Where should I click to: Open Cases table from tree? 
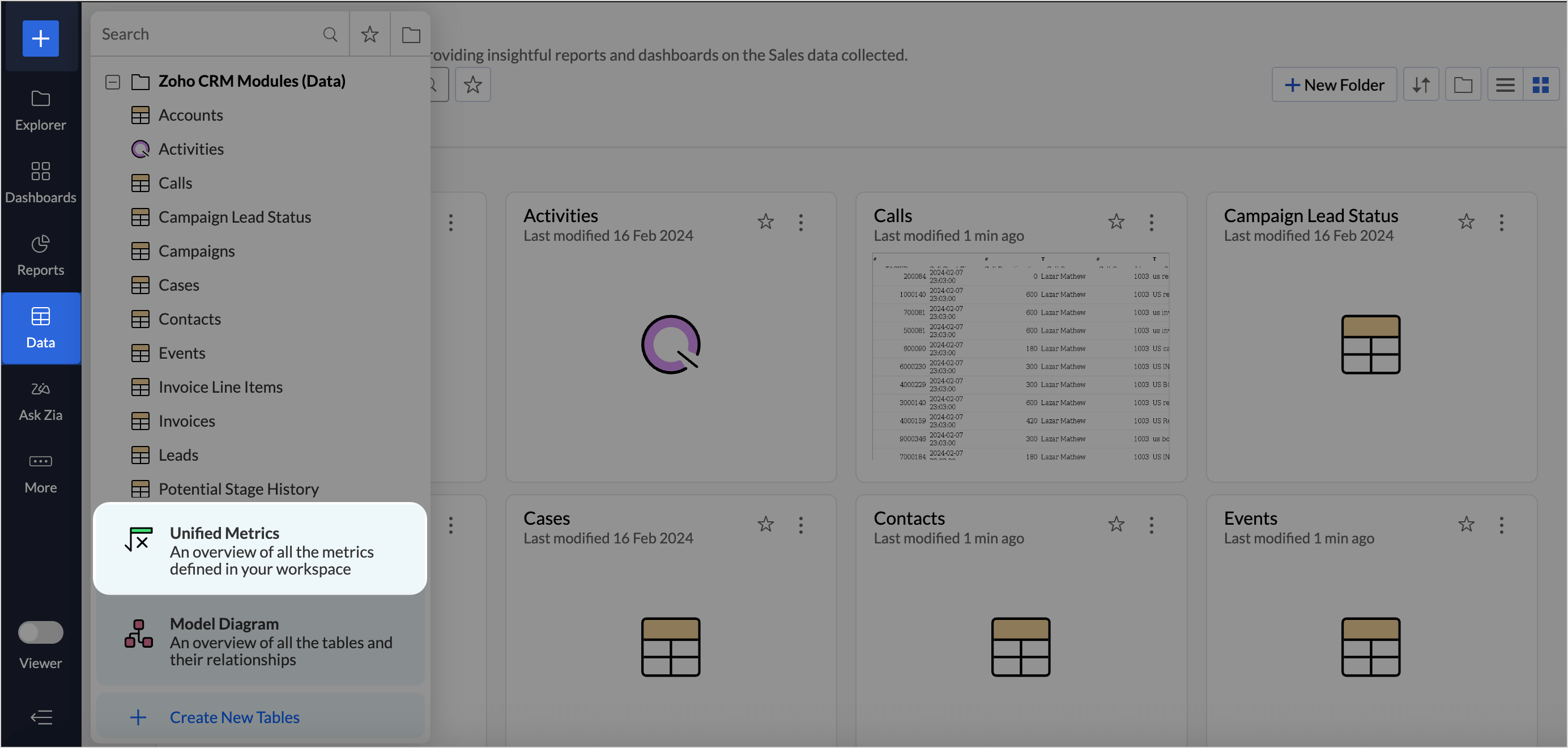[178, 285]
